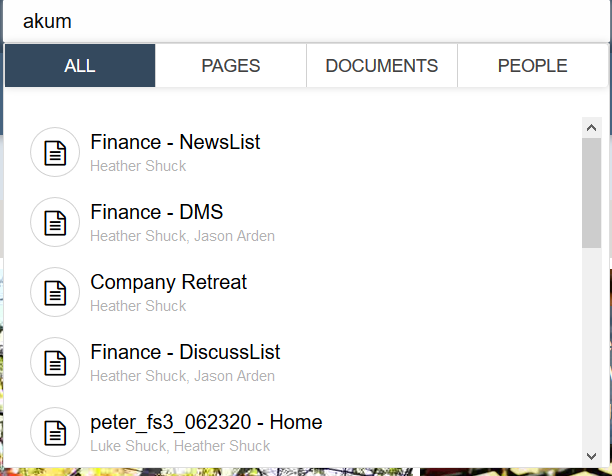Screen dimensions: 612x476
Task: Click authors "Luke Shuck, Heather Shuck" text
Action: [x=180, y=446]
